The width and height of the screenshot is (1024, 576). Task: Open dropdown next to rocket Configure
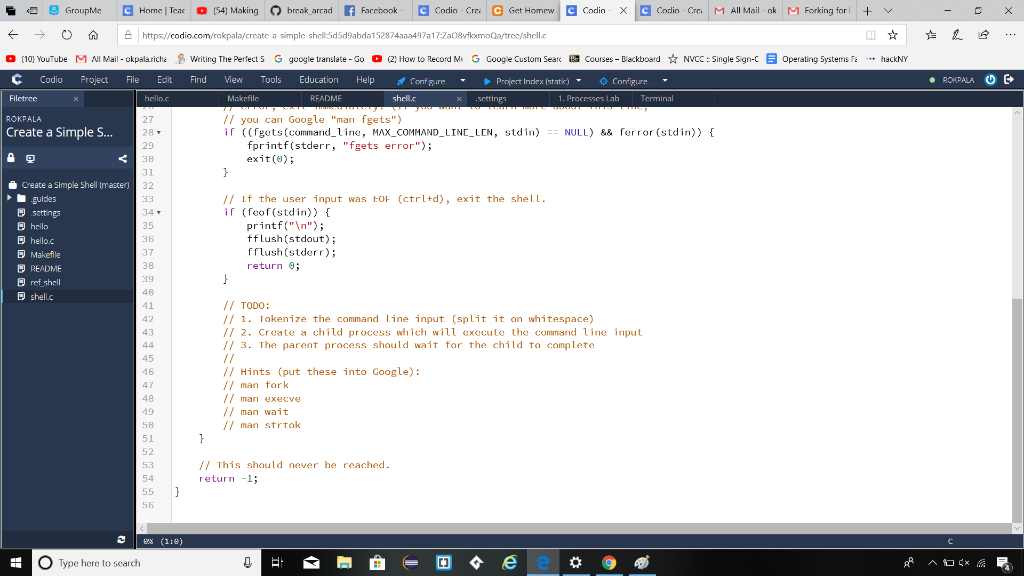point(462,81)
